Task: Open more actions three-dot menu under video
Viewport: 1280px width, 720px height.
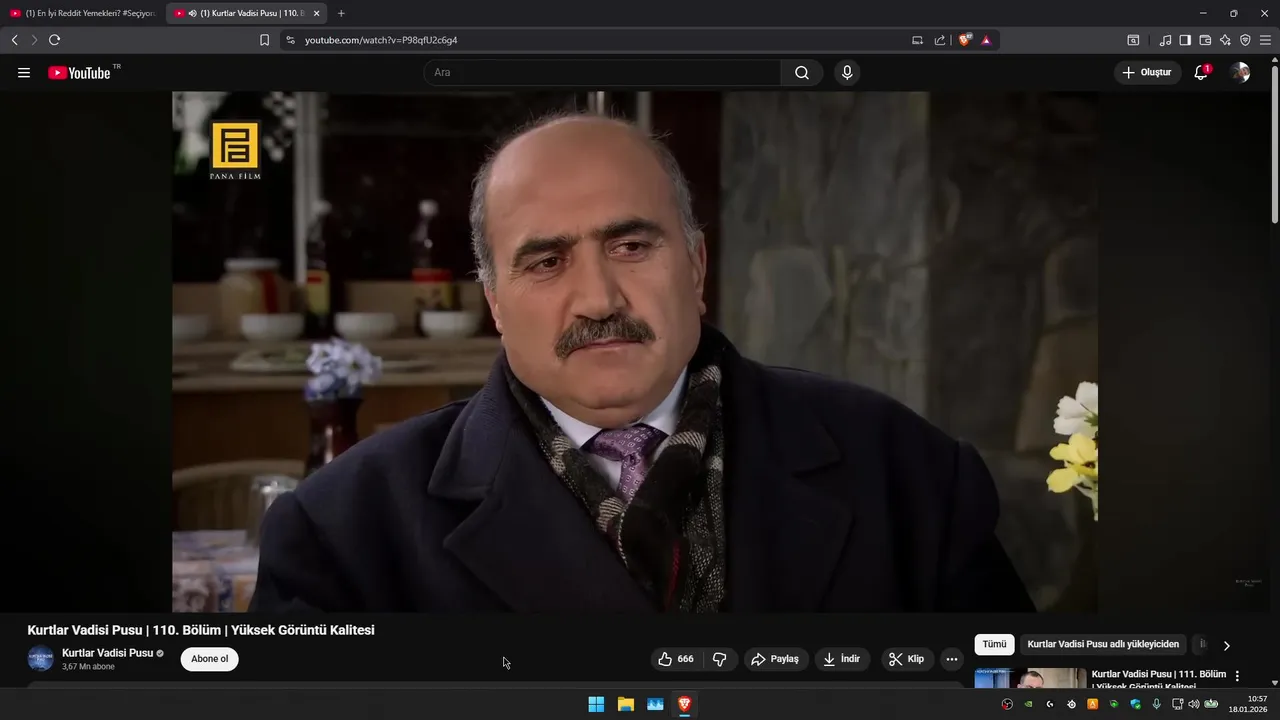Action: click(952, 659)
